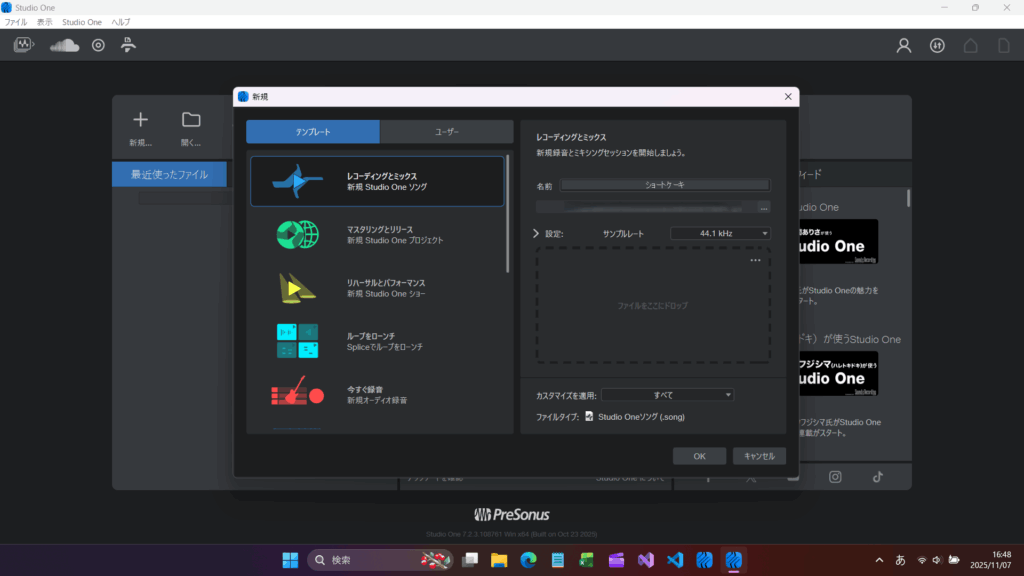Confirm the dialog with OK
The width and height of the screenshot is (1024, 576).
(x=699, y=456)
